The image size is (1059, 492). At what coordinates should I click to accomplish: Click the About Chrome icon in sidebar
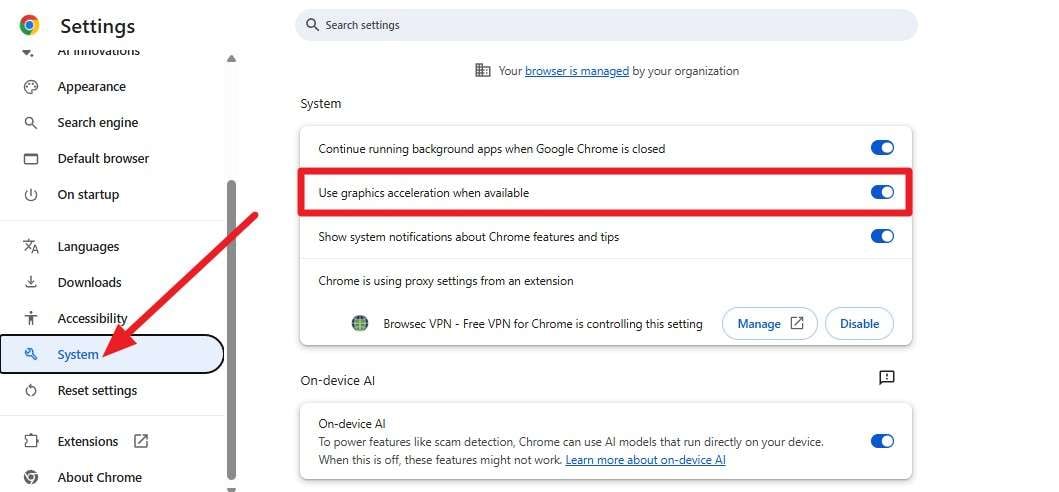(31, 477)
